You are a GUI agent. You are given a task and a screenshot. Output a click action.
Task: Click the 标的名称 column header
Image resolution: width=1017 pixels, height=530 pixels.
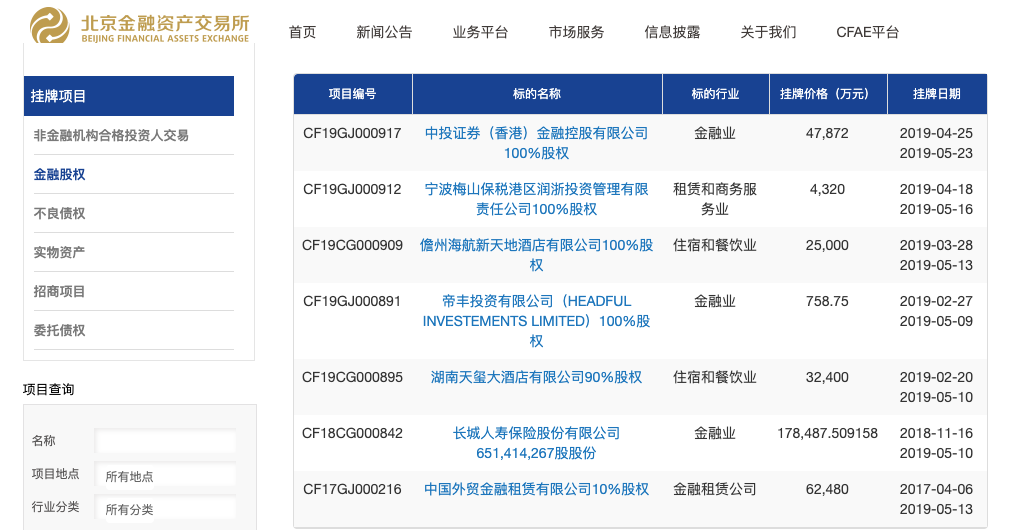tap(537, 94)
